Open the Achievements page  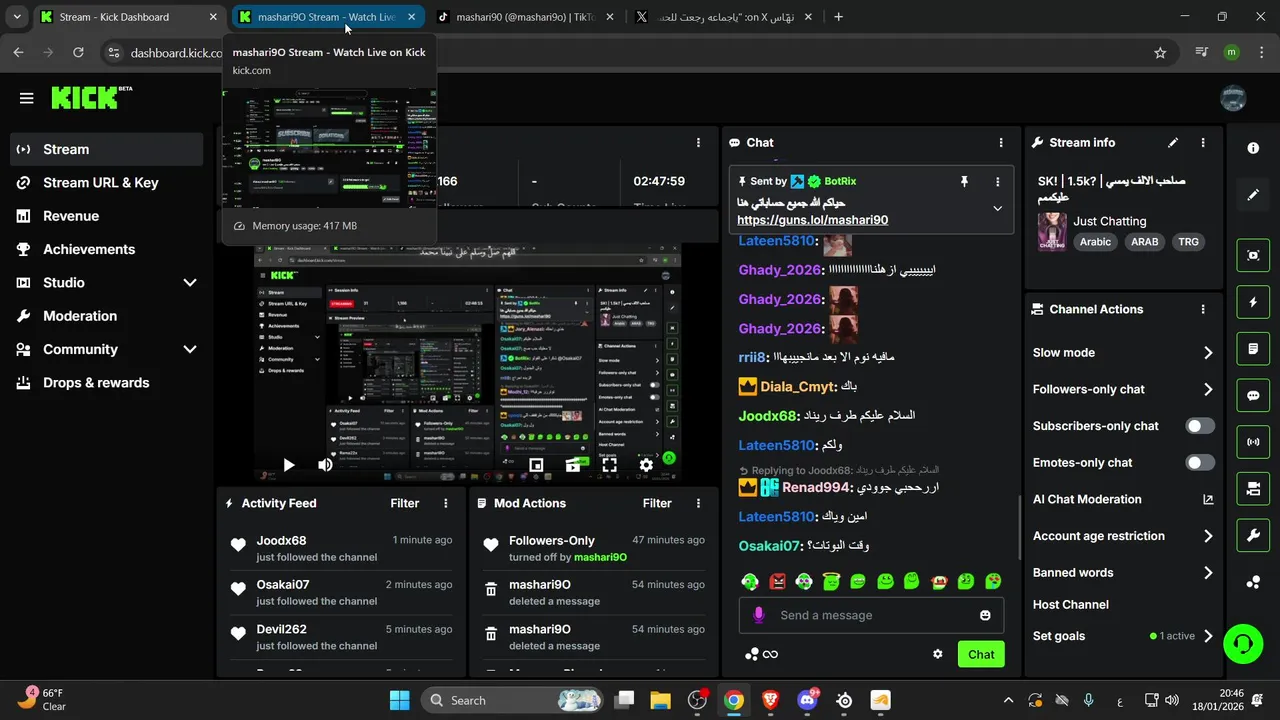[107, 249]
